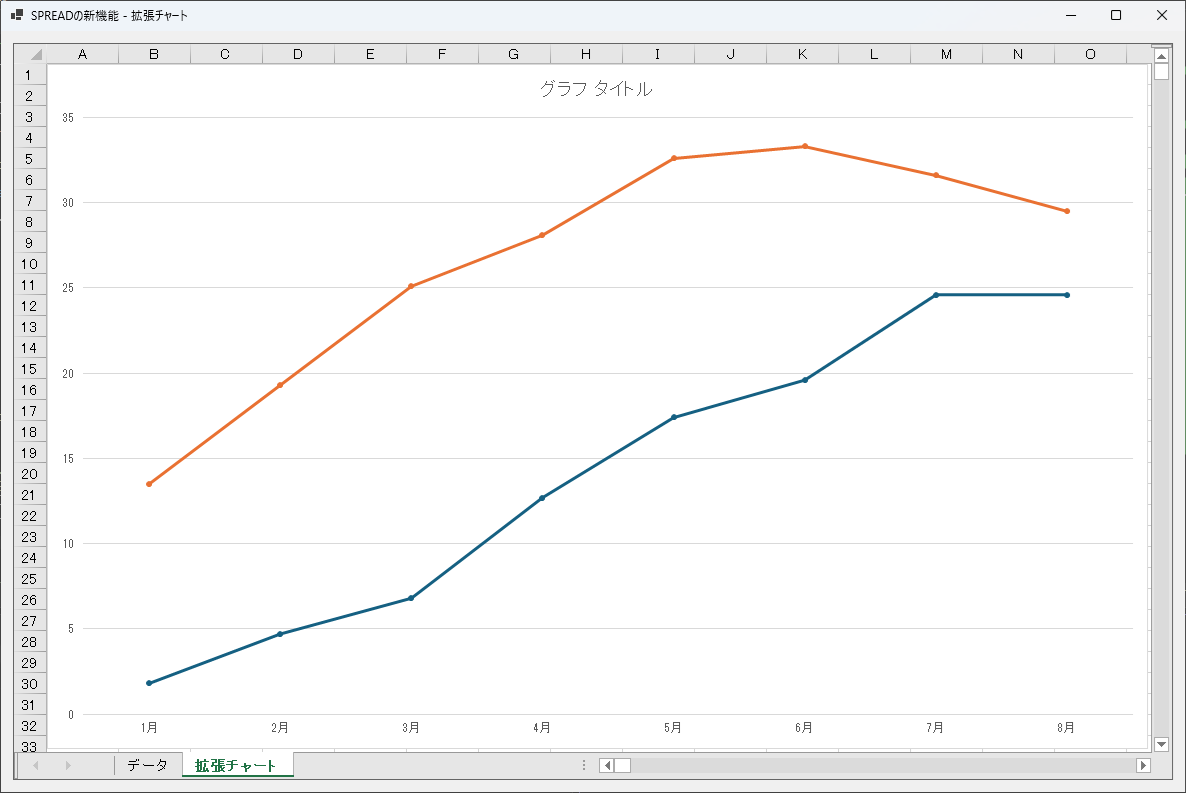
Task: Click the horizontal scrollbar thumb
Action: pos(622,765)
